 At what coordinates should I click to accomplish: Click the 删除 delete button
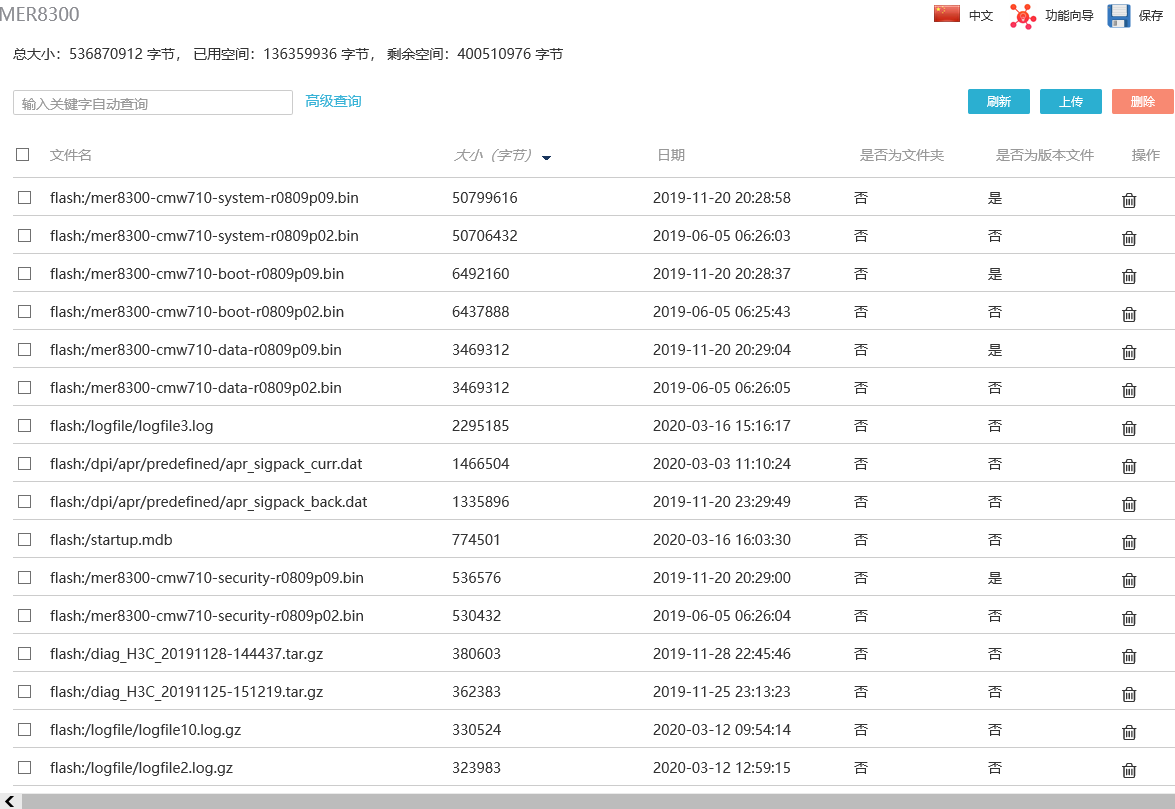[1142, 102]
